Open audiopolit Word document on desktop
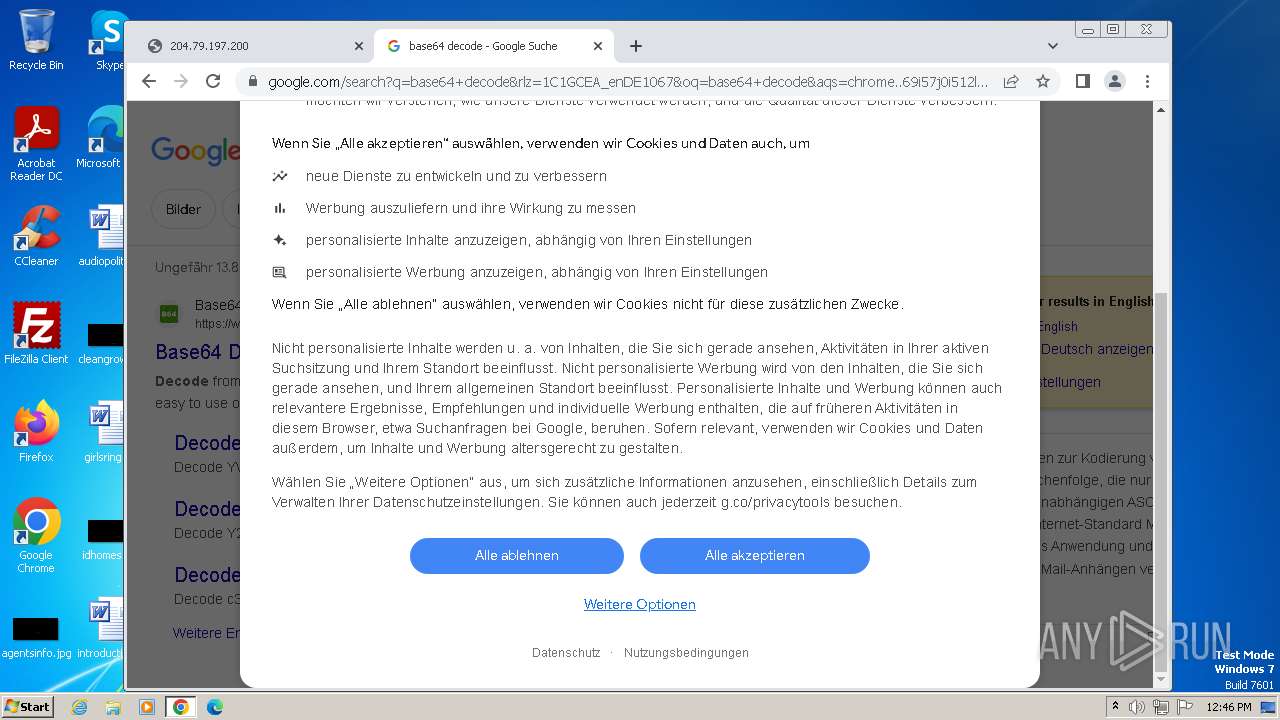1280x720 pixels. click(x=102, y=236)
